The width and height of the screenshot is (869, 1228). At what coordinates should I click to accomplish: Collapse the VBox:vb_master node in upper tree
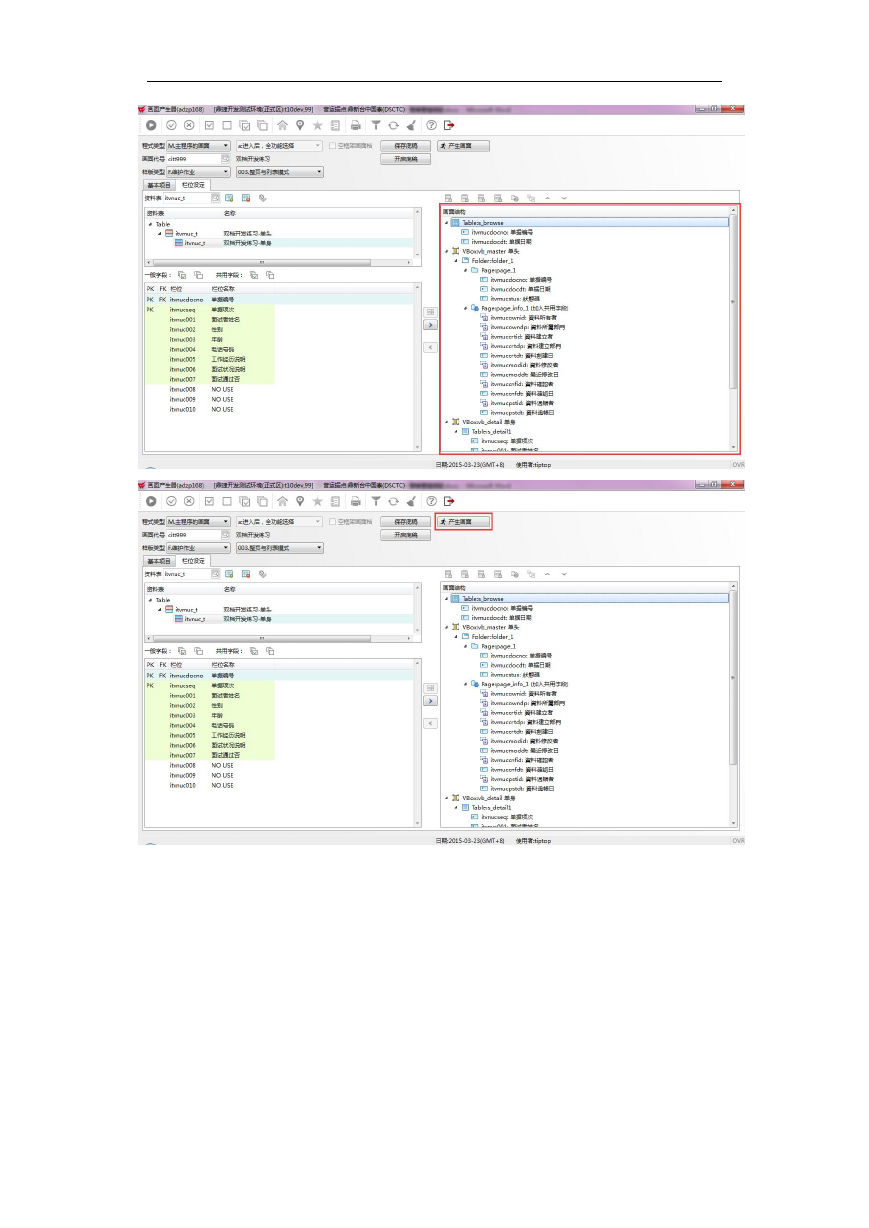click(x=446, y=251)
